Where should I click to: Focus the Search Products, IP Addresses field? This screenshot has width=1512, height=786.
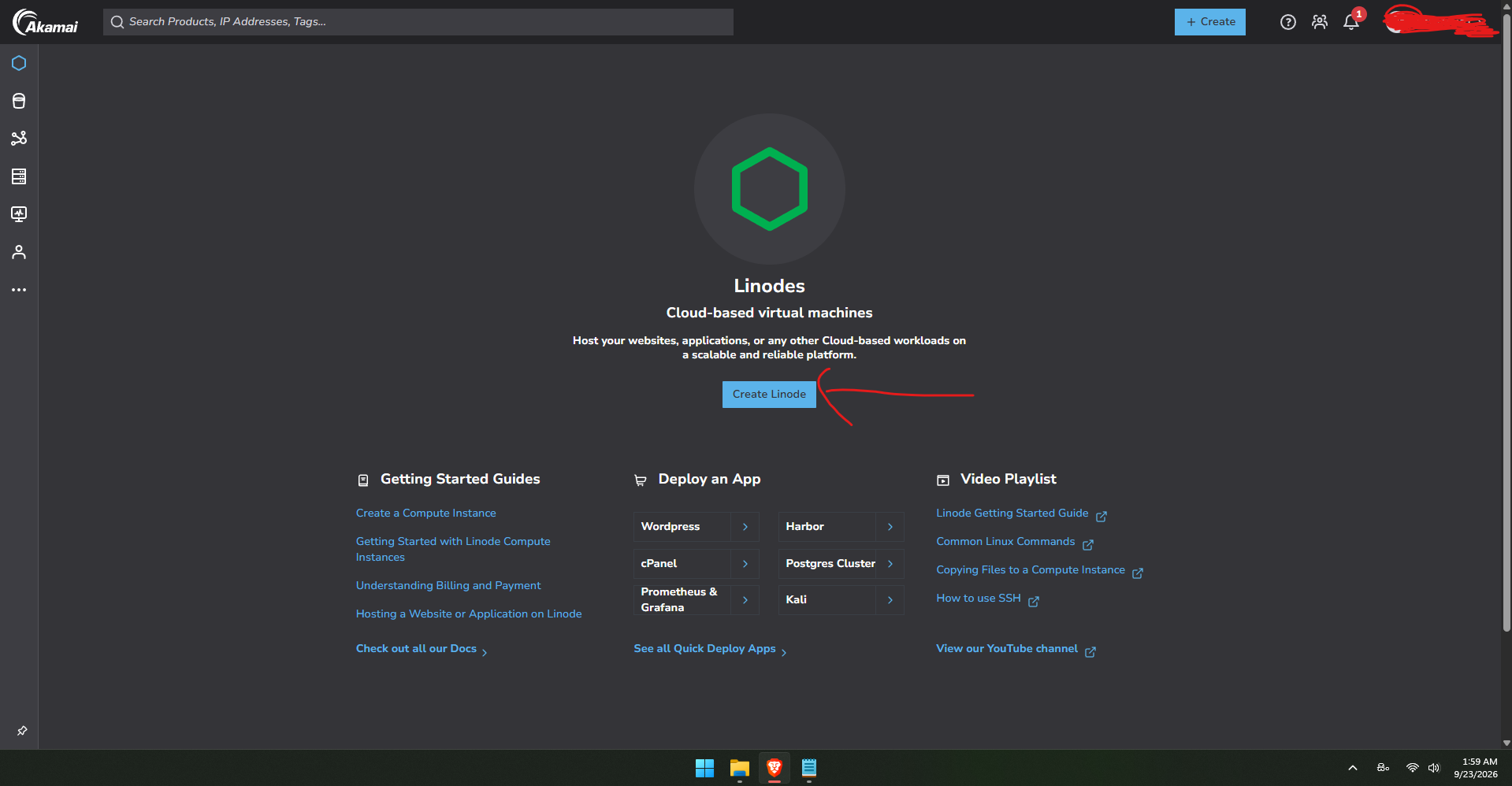tap(418, 22)
